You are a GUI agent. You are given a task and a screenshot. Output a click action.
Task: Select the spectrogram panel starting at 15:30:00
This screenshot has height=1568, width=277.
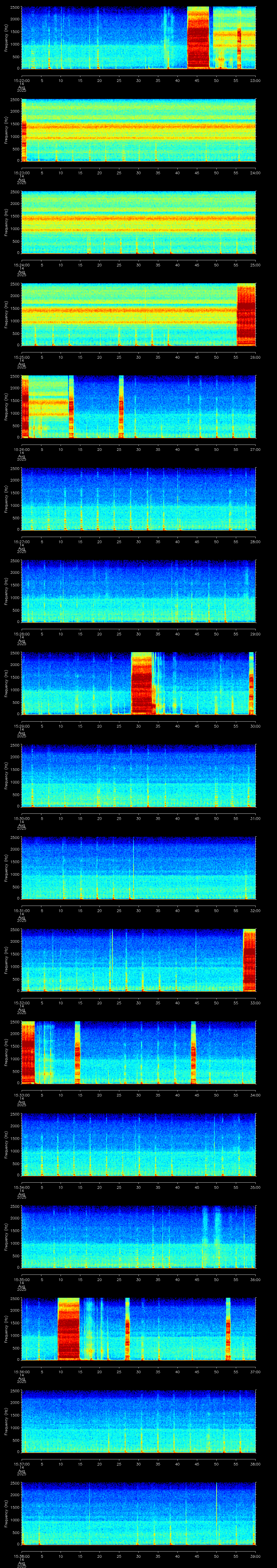(x=138, y=775)
